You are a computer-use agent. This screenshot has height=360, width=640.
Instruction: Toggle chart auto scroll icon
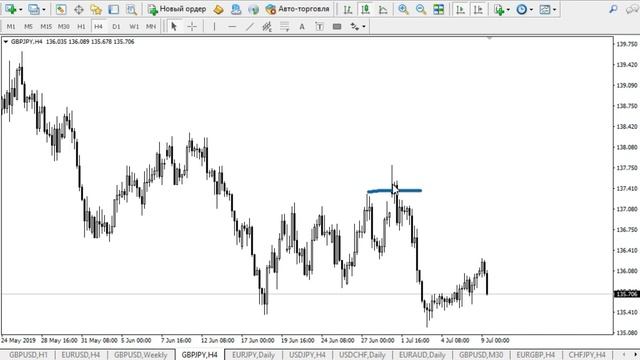point(460,9)
